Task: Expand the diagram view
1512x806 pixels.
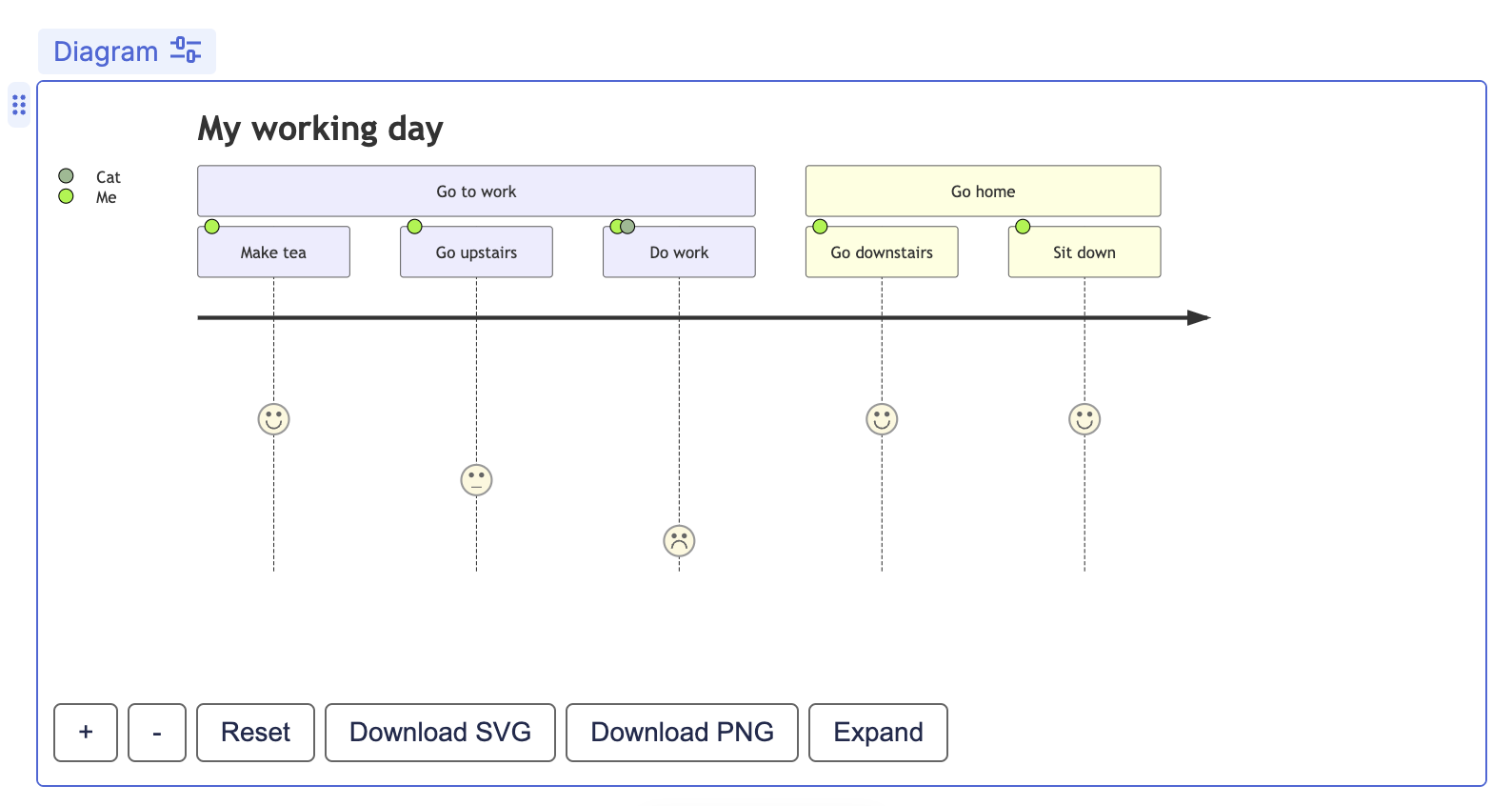Action: click(x=878, y=733)
